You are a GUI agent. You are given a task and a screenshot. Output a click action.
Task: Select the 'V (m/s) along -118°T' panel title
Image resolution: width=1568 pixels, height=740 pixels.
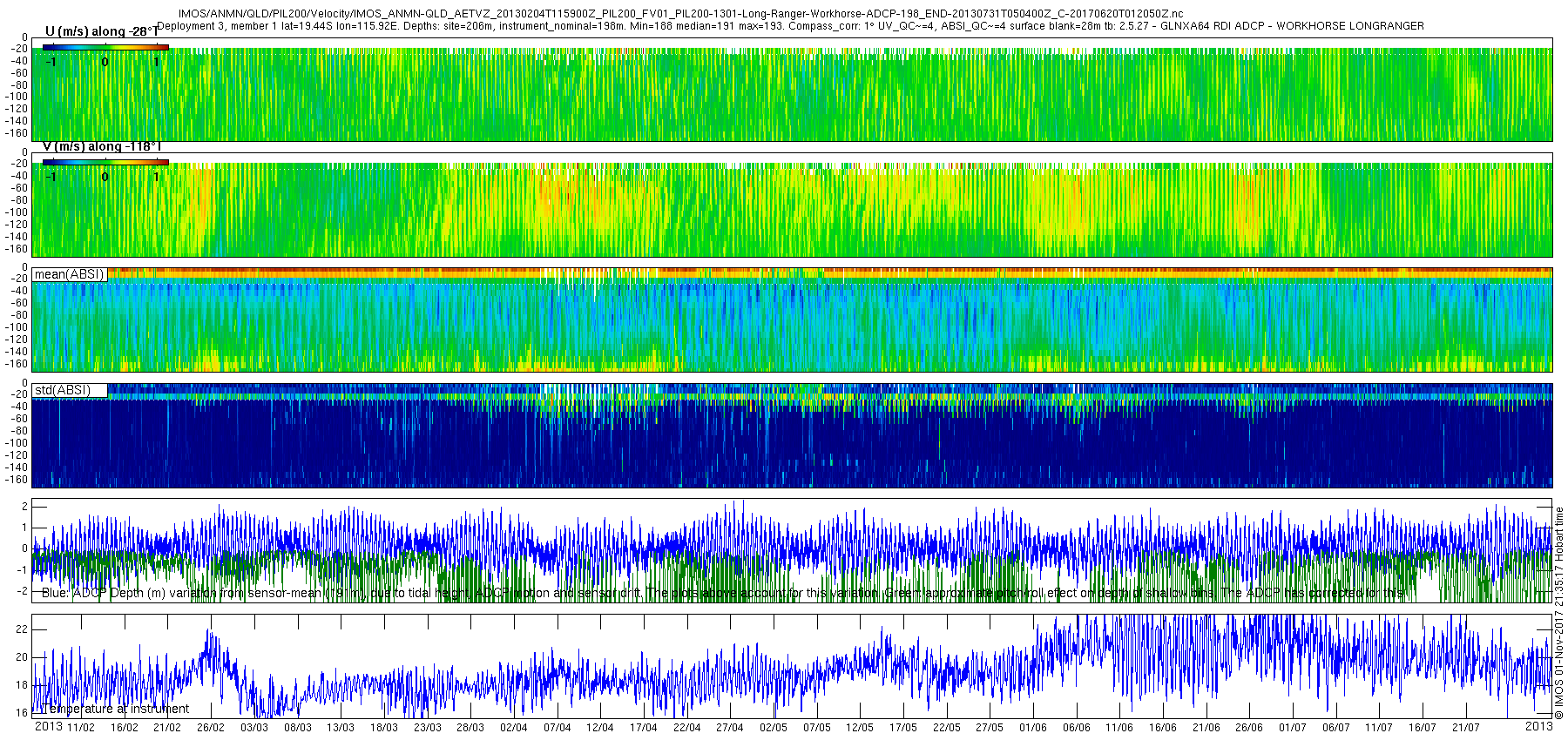click(x=102, y=146)
